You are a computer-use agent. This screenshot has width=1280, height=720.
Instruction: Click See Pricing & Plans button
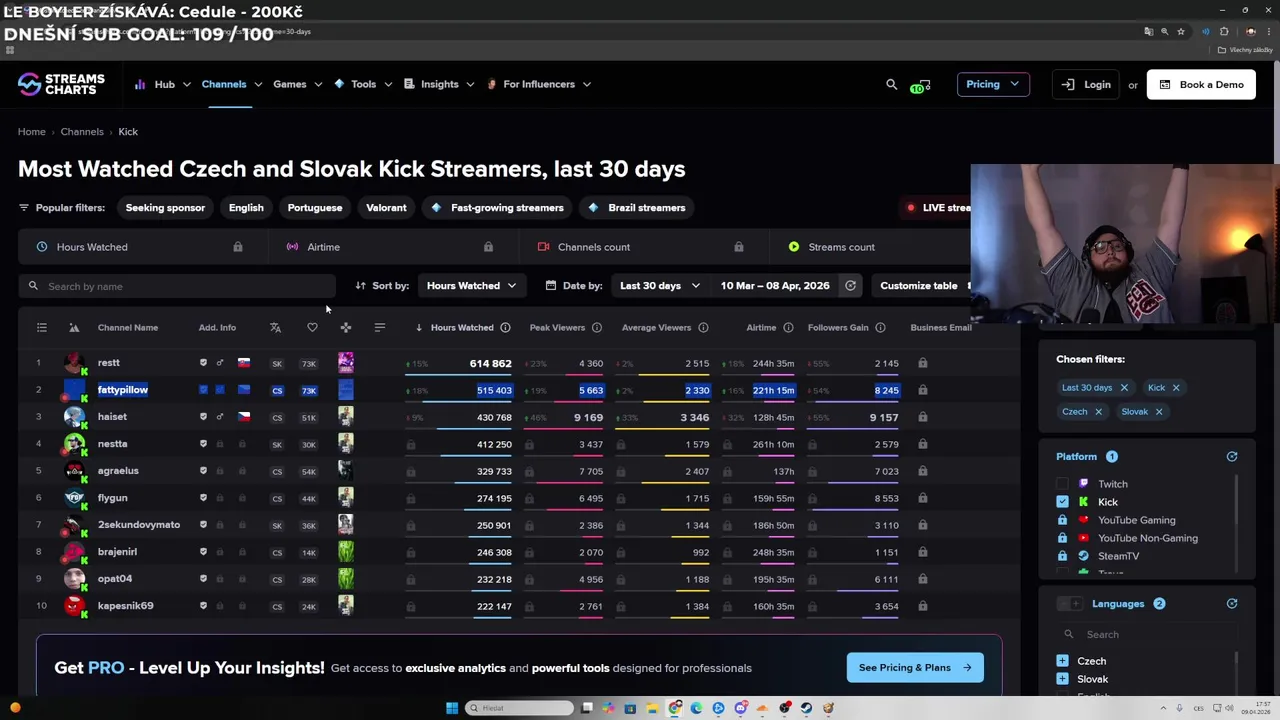[915, 668]
